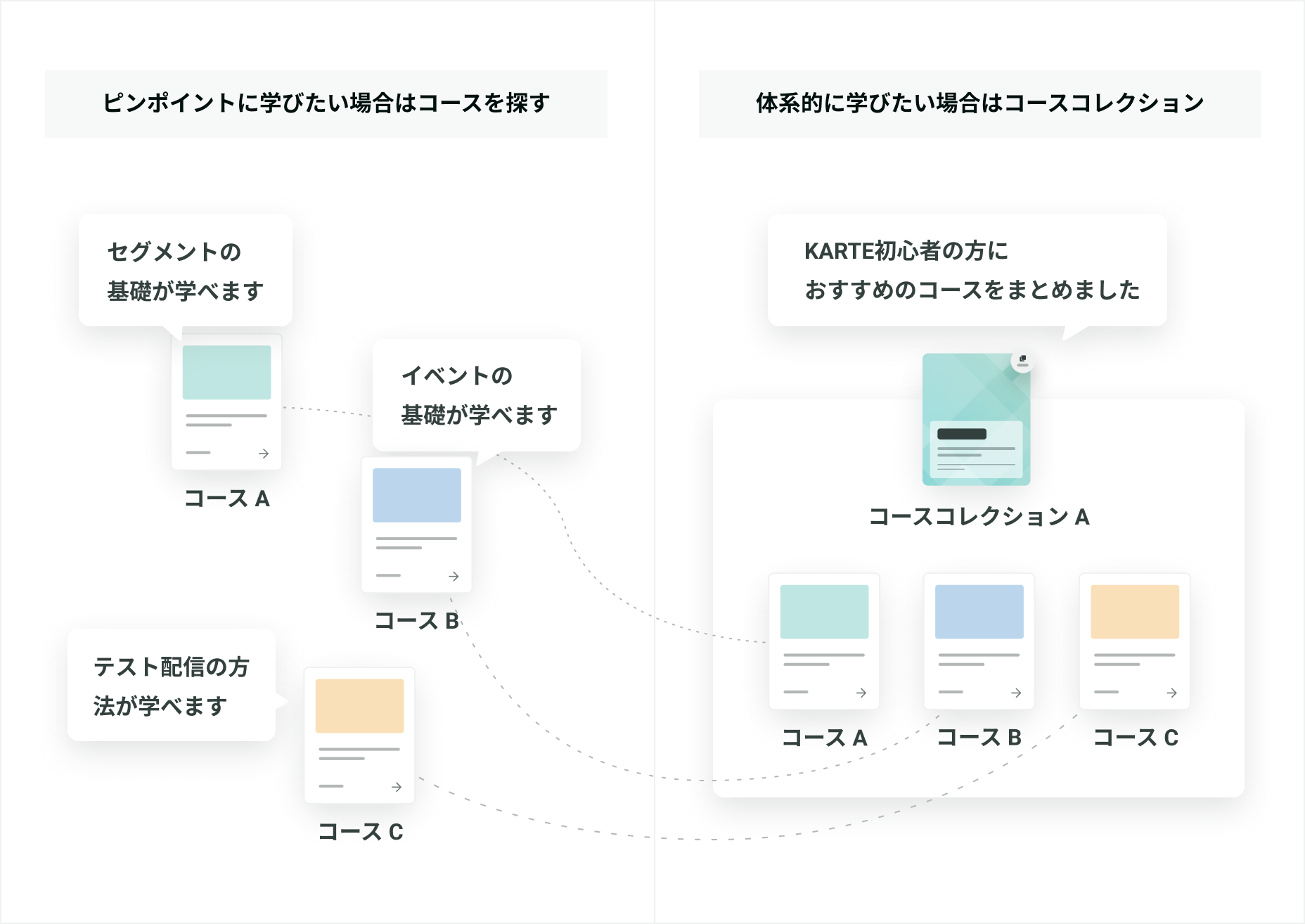
Task: Select the blue thumbnail of left コース B card
Action: [x=417, y=495]
